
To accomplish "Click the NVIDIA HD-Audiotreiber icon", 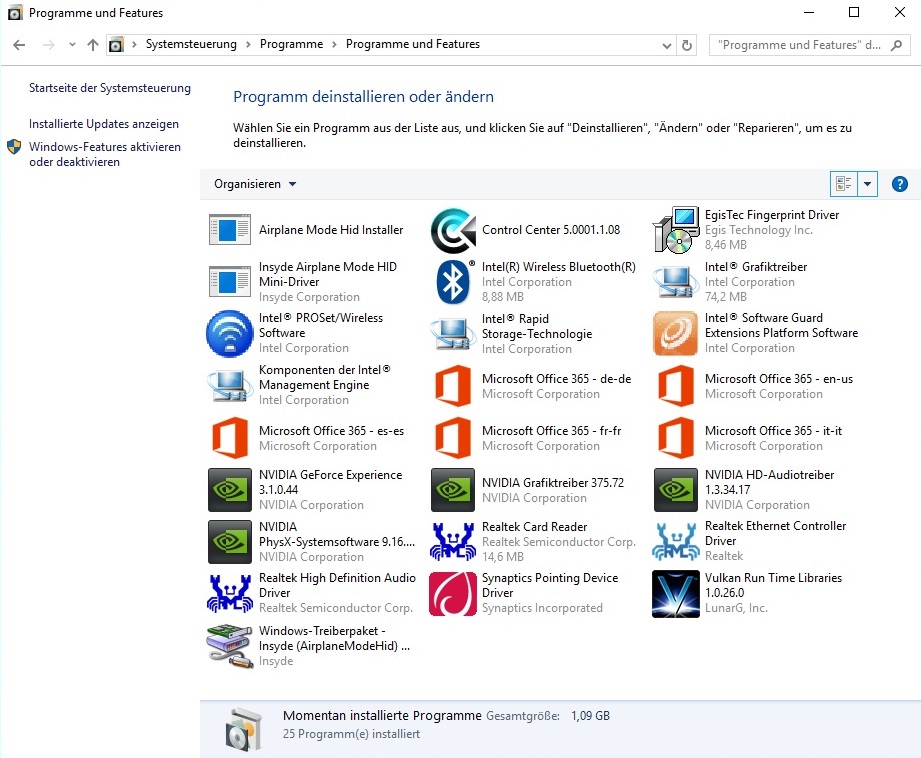I will (x=676, y=489).
